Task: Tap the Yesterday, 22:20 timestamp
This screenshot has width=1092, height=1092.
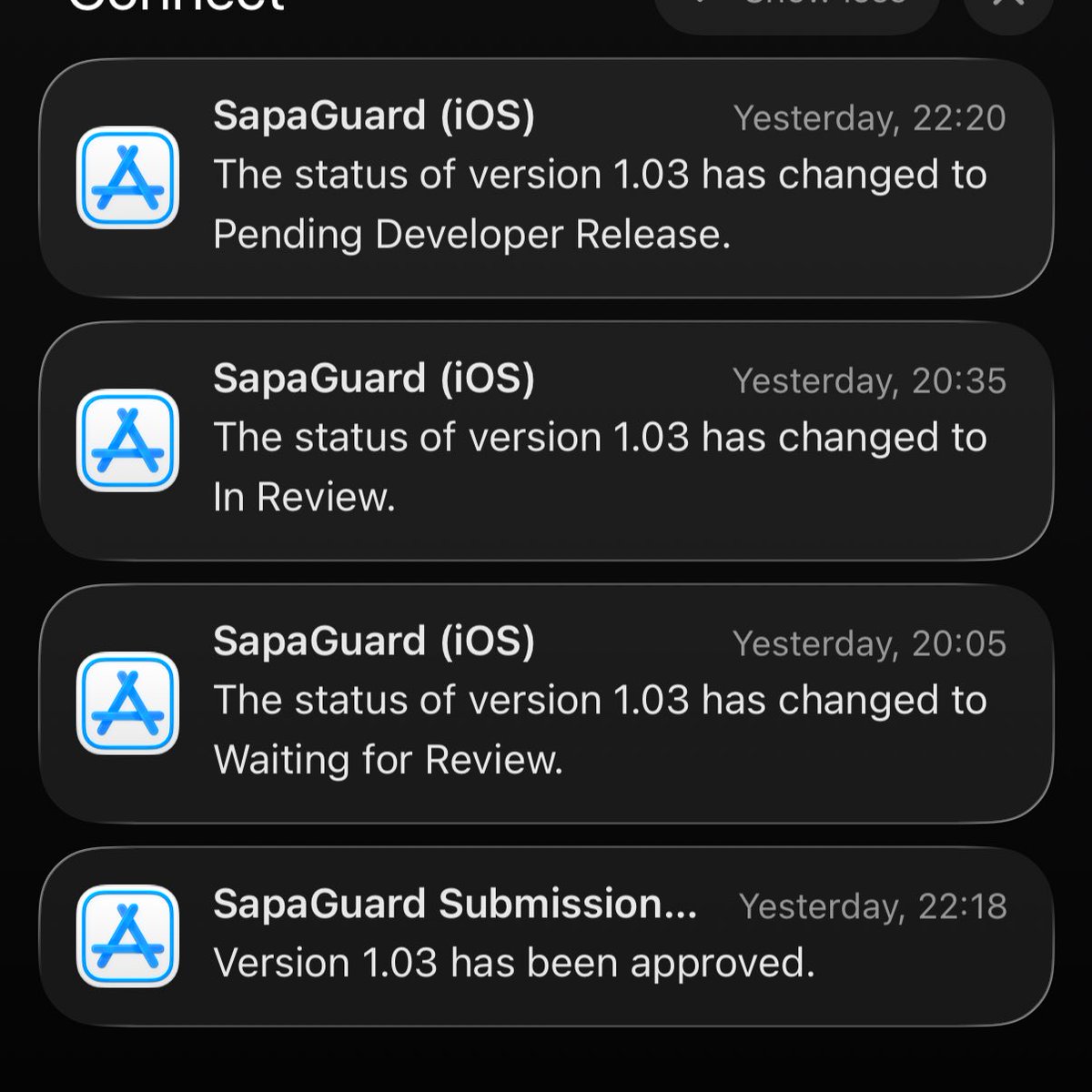Action: click(x=870, y=118)
